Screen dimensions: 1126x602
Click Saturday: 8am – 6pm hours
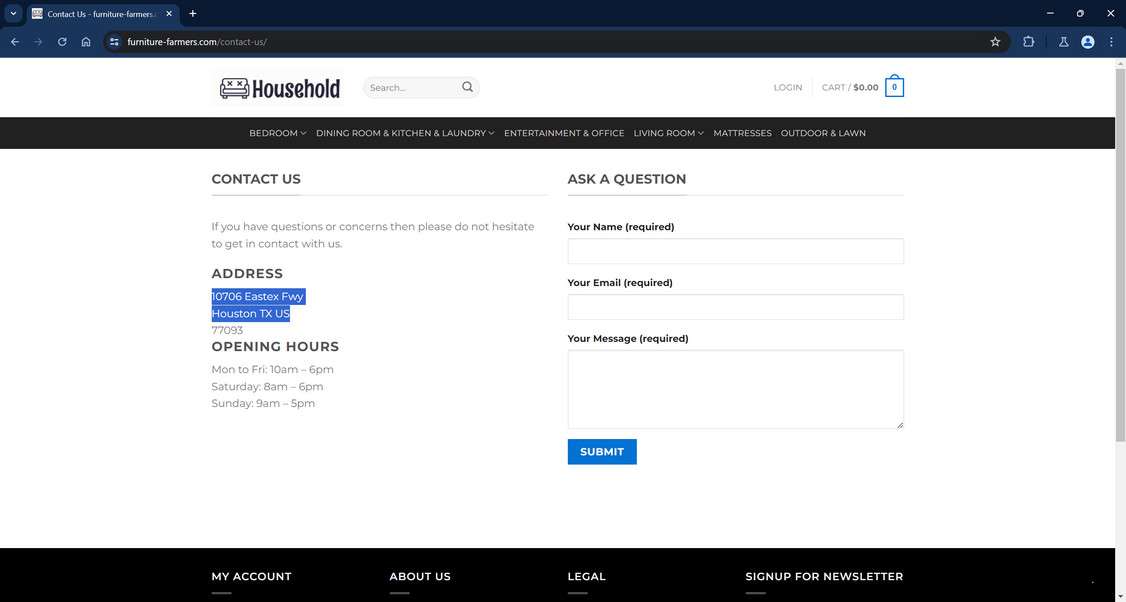coord(267,386)
